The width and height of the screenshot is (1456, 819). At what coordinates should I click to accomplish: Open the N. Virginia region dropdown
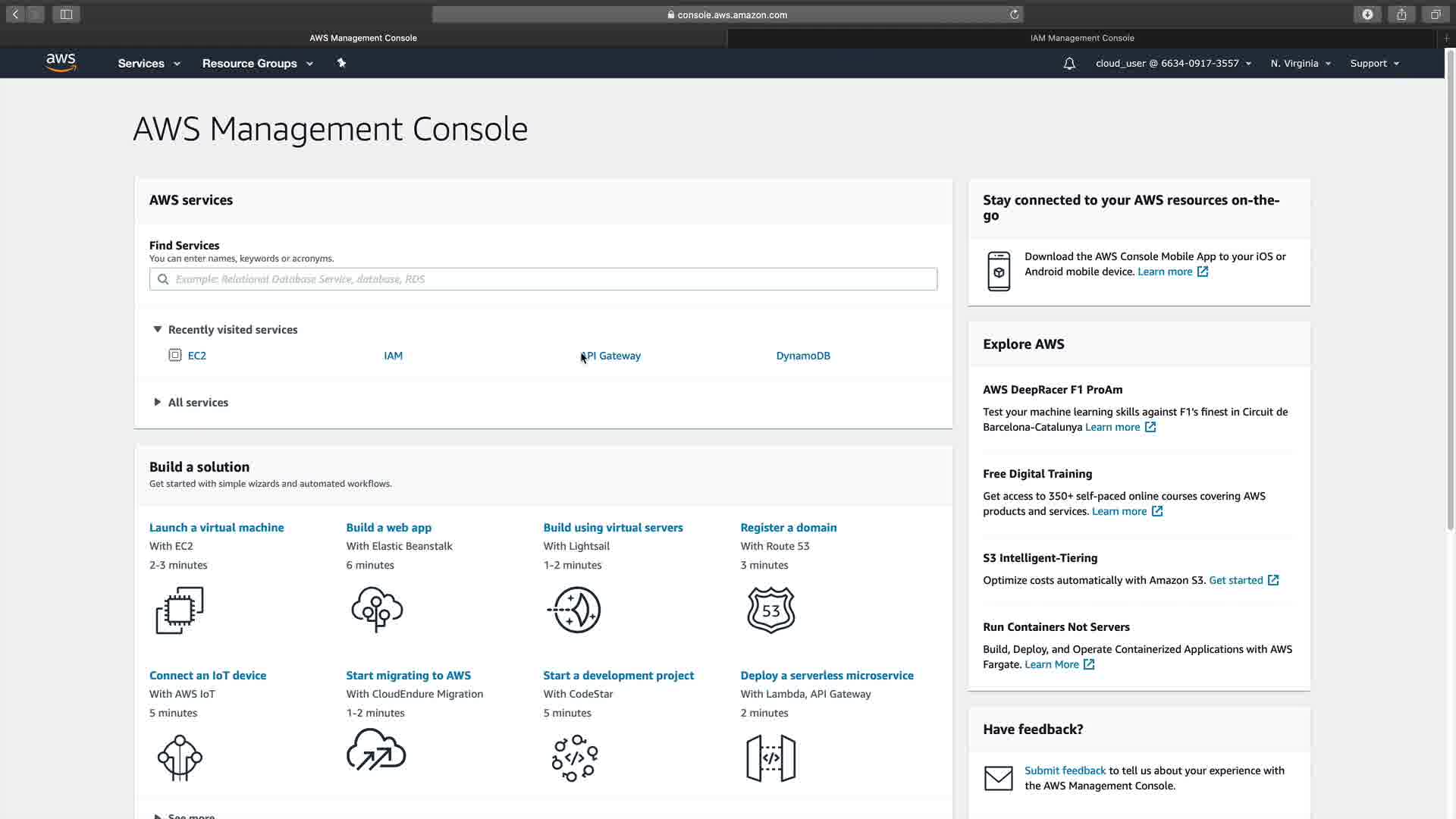(1301, 64)
